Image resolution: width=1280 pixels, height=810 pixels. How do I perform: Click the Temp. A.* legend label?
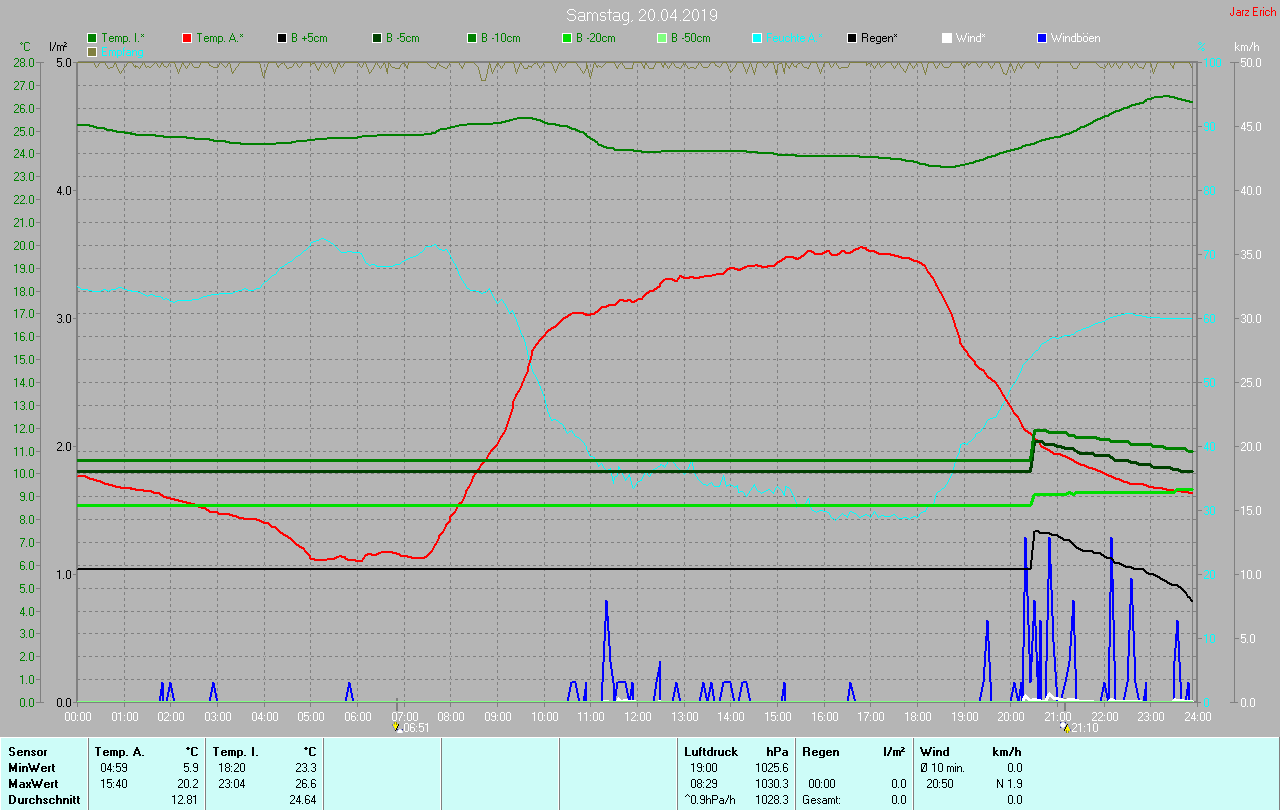point(220,38)
